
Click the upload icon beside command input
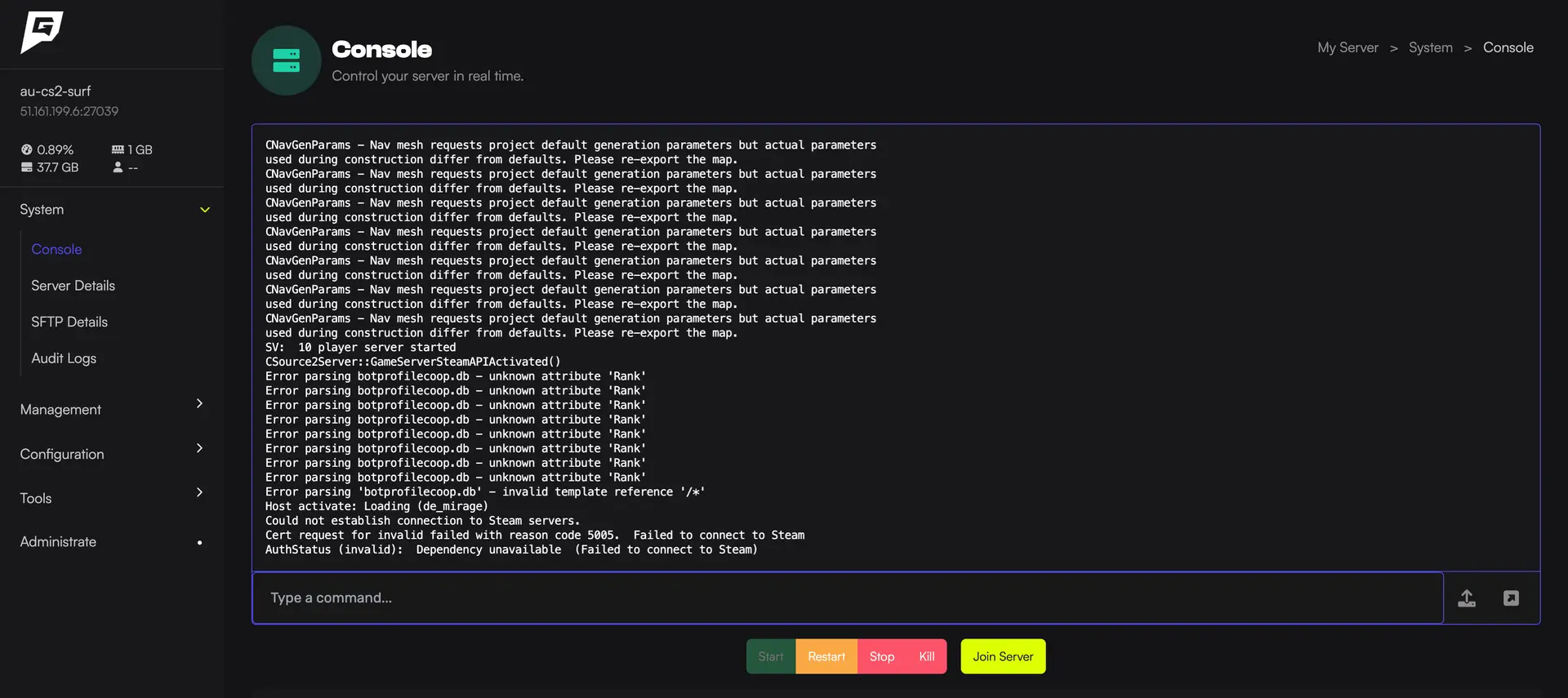coord(1467,598)
